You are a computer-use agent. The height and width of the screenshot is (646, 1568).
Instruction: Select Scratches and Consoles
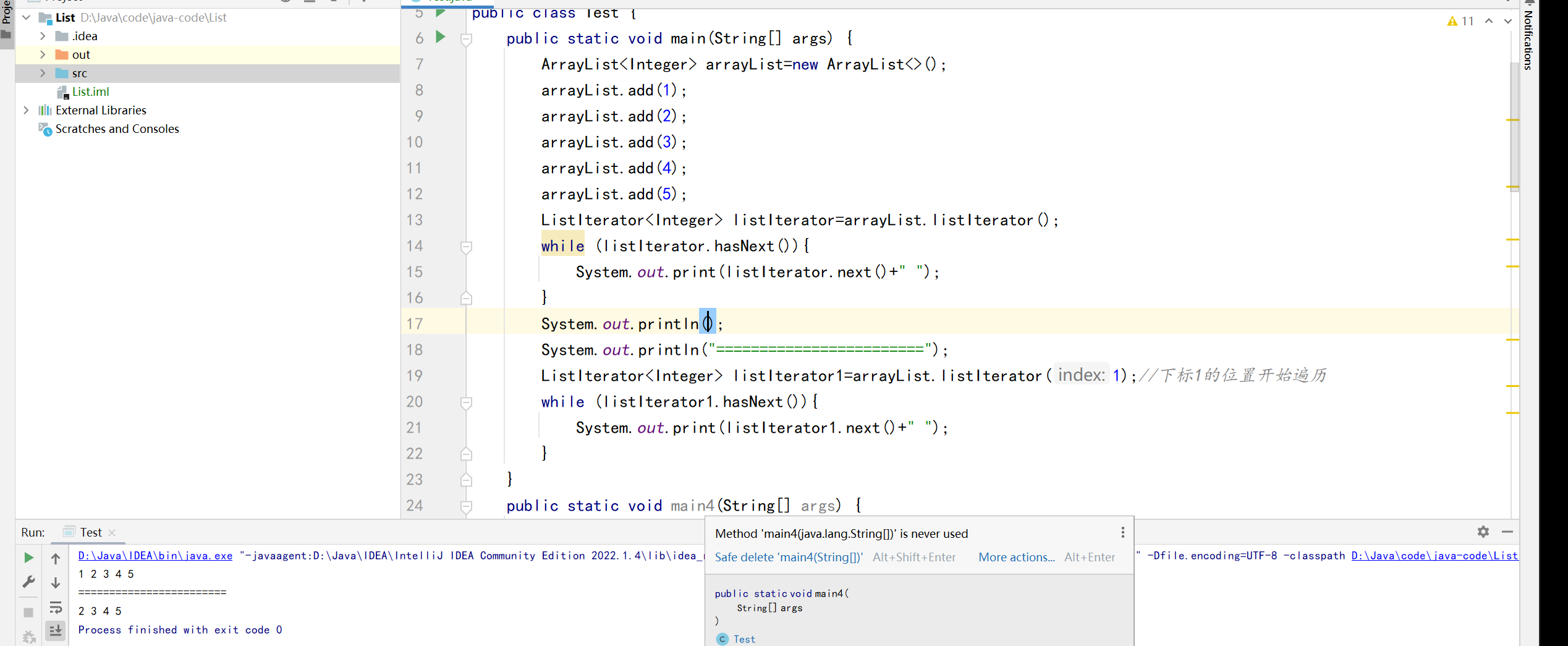point(117,129)
